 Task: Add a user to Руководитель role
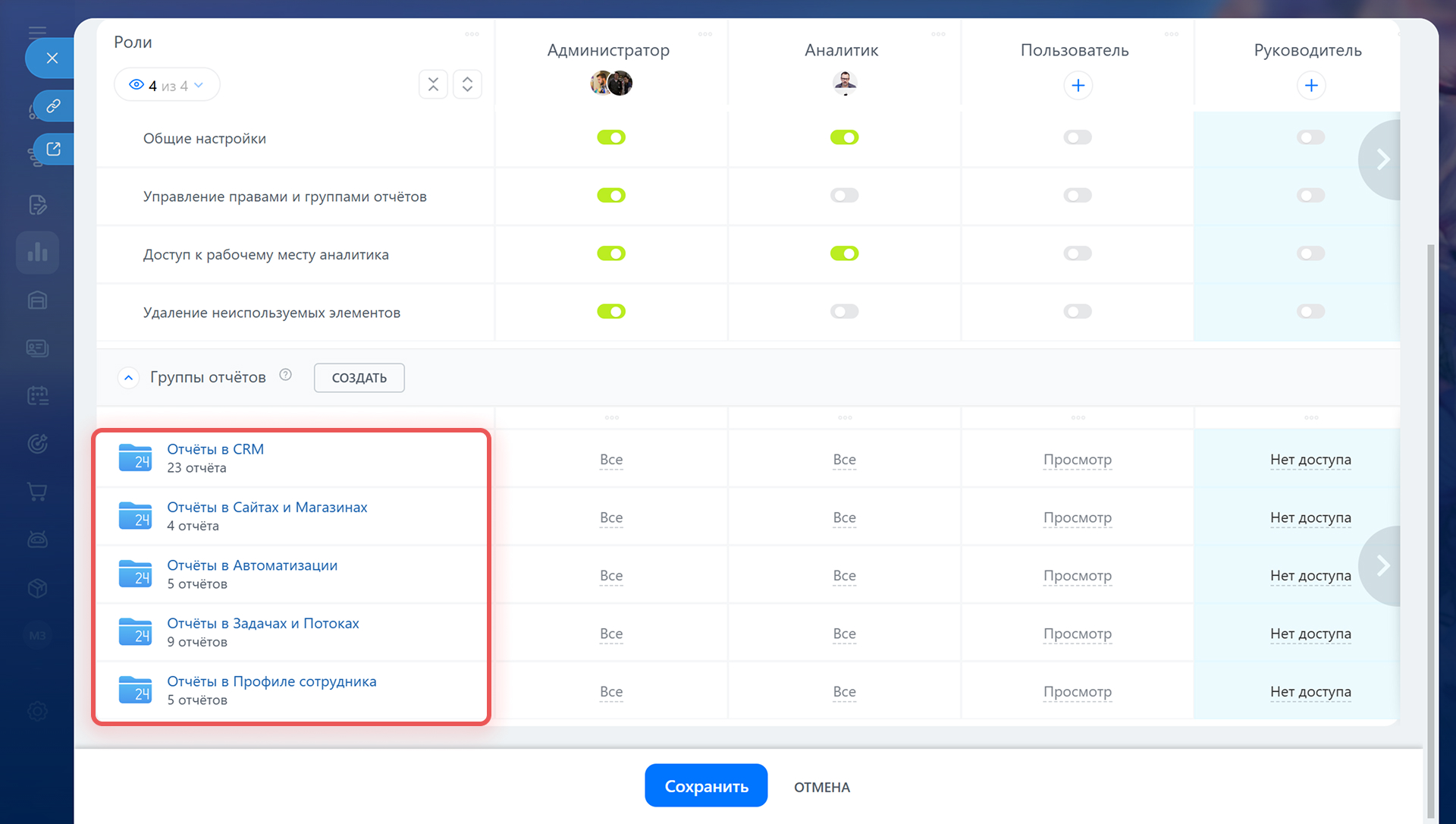1310,85
